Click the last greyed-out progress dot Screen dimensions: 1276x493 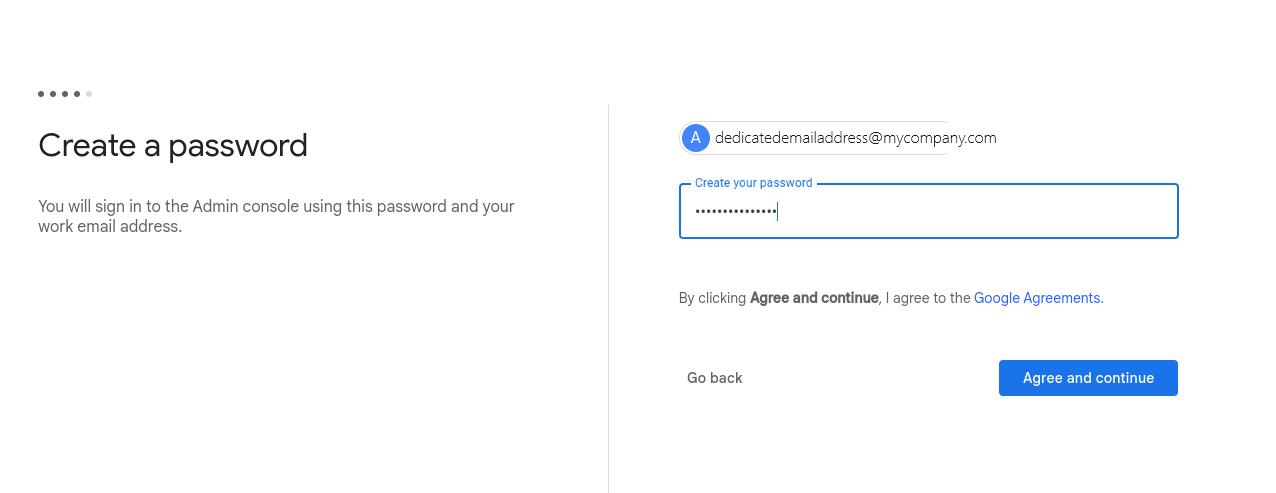pyautogui.click(x=89, y=94)
